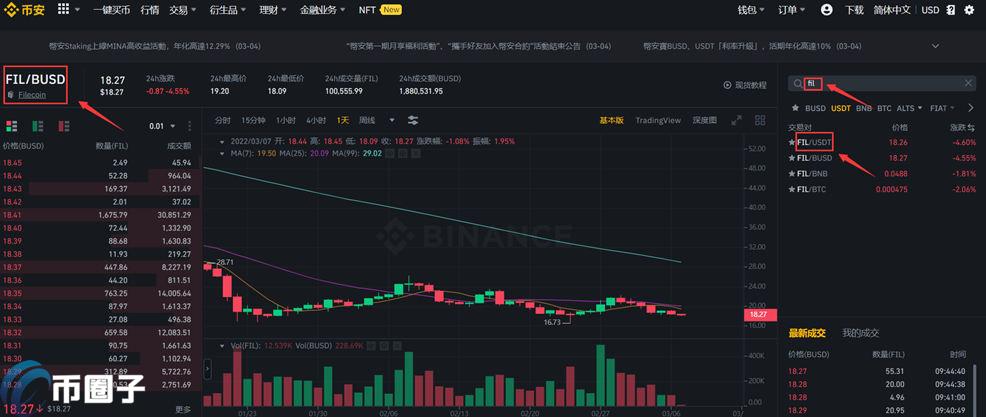Expand the FIAT market dropdown
This screenshot has width=986, height=417.
click(x=942, y=108)
